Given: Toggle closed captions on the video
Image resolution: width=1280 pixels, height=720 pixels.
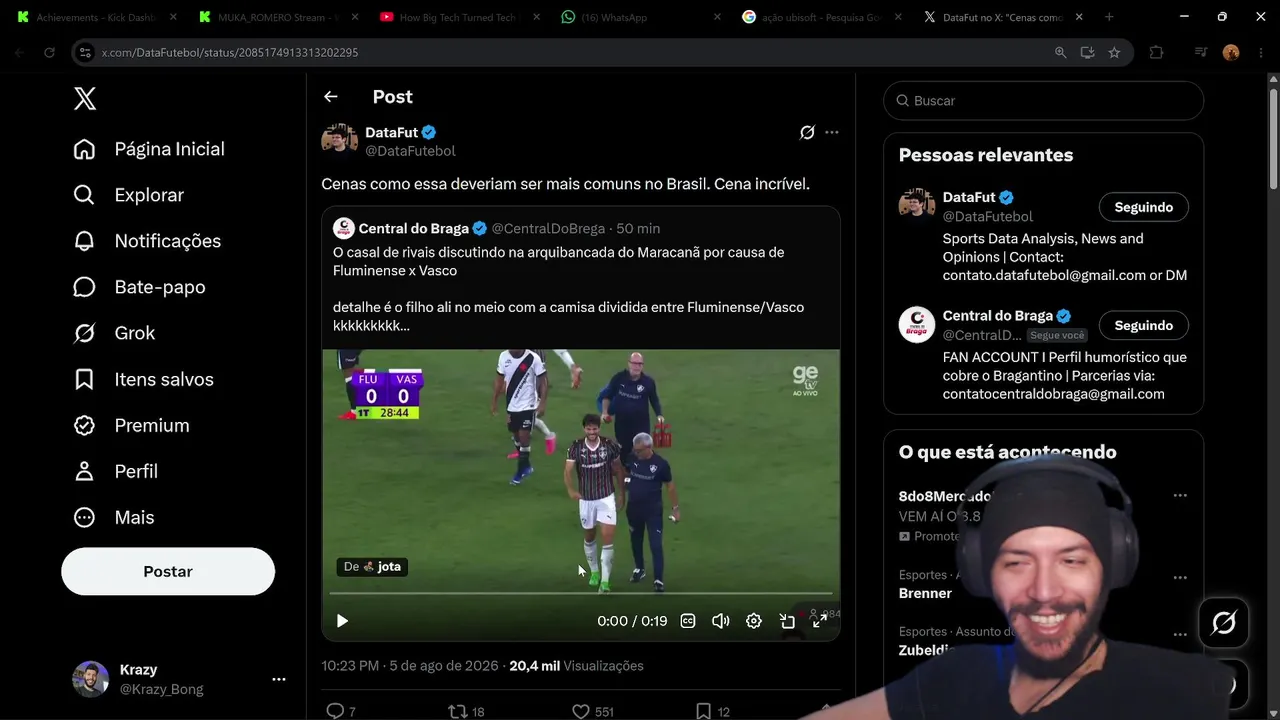Looking at the screenshot, I should pos(688,621).
